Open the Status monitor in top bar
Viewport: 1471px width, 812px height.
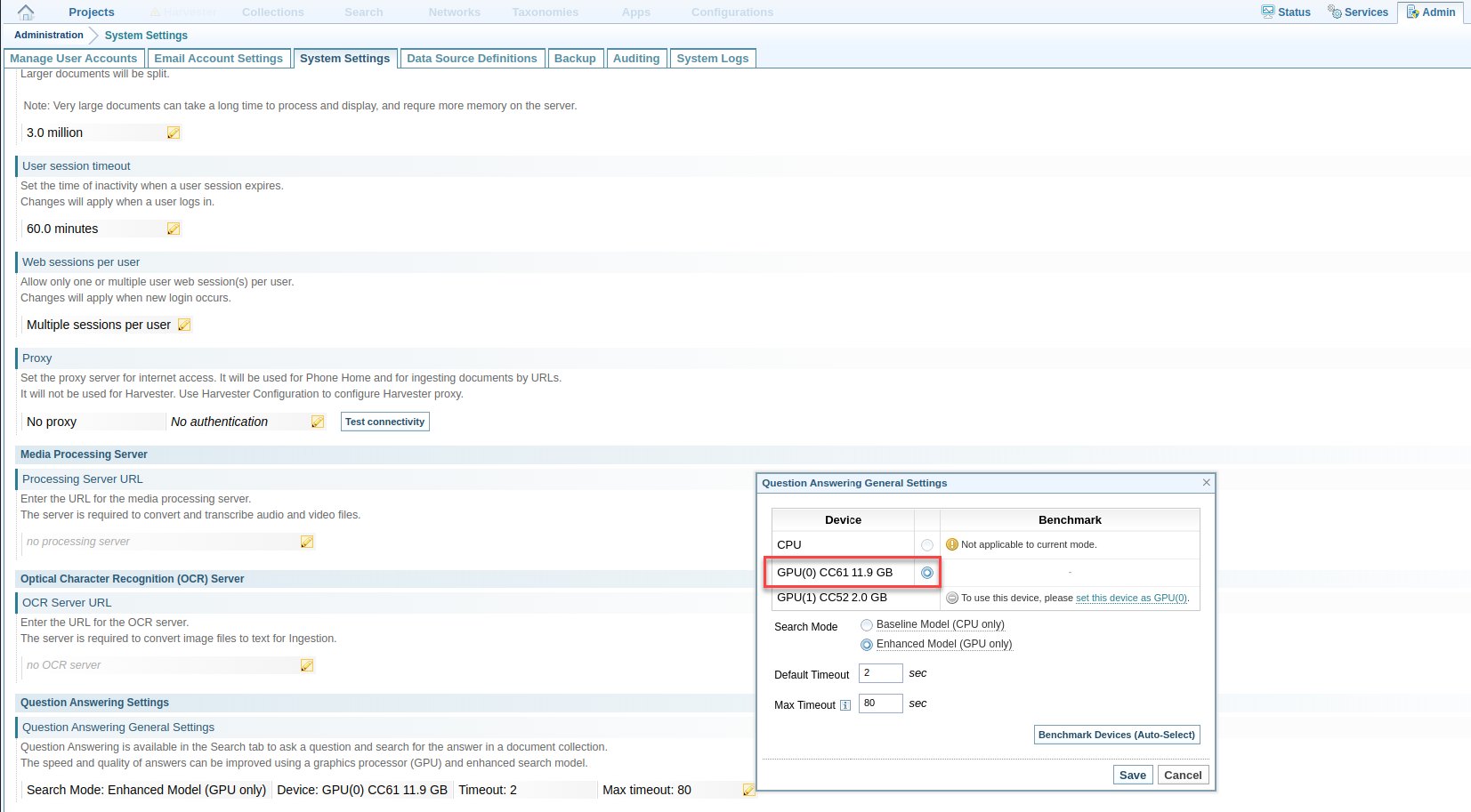point(1286,12)
